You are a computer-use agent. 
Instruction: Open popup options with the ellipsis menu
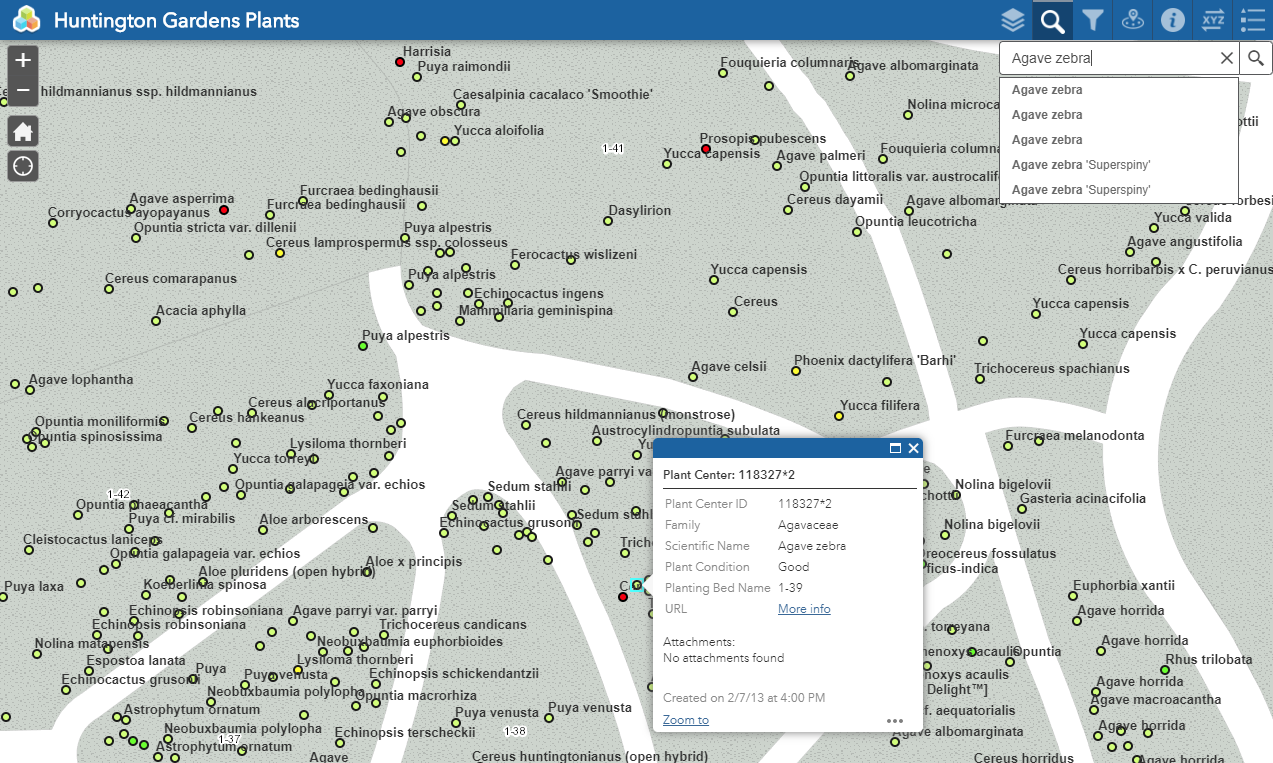895,720
